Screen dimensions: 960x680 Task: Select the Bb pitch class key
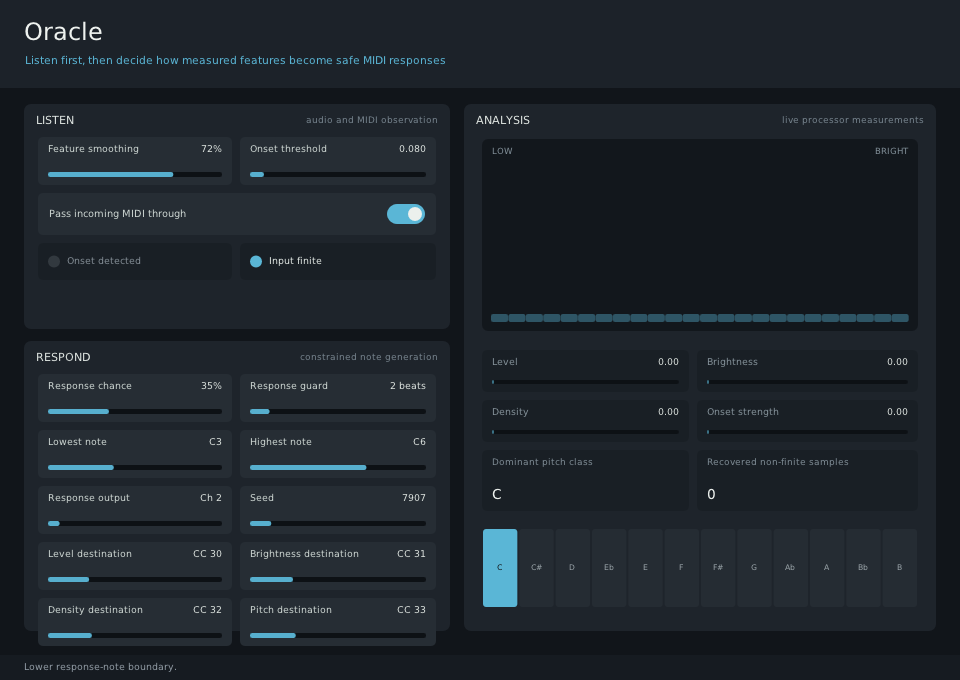[863, 568]
